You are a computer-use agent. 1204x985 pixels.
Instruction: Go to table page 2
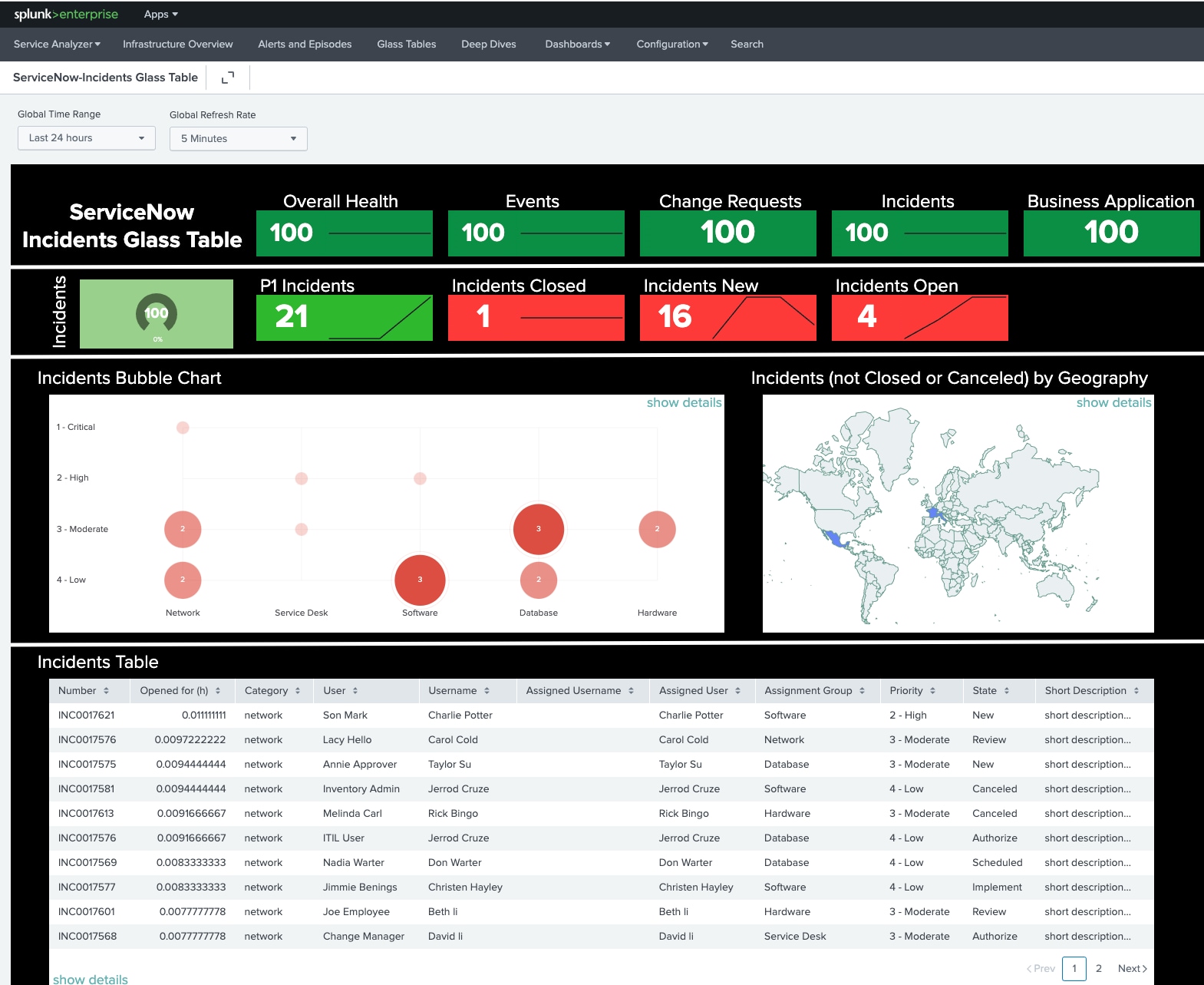pyautogui.click(x=1099, y=968)
